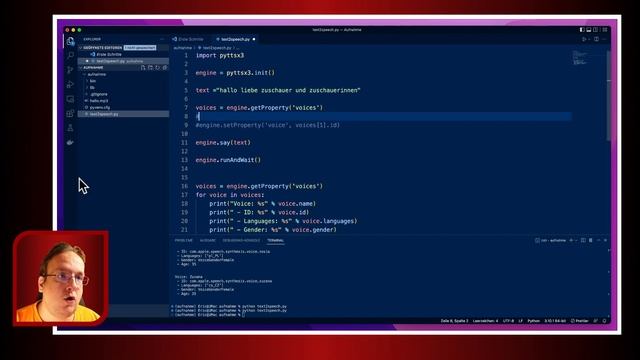Click the zsh - aufnahme terminal label
640x360 pixels.
coord(550,240)
